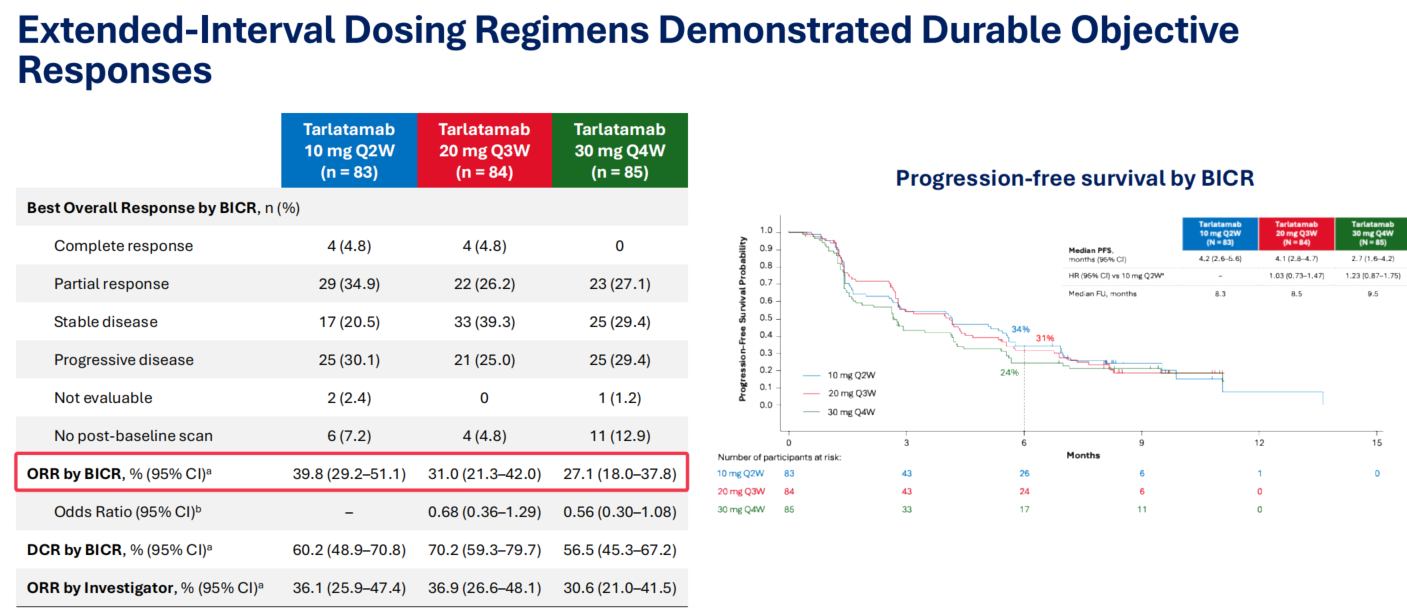Image resolution: width=1407 pixels, height=615 pixels.
Task: Click the 'Complete response' row label
Action: [123, 246]
